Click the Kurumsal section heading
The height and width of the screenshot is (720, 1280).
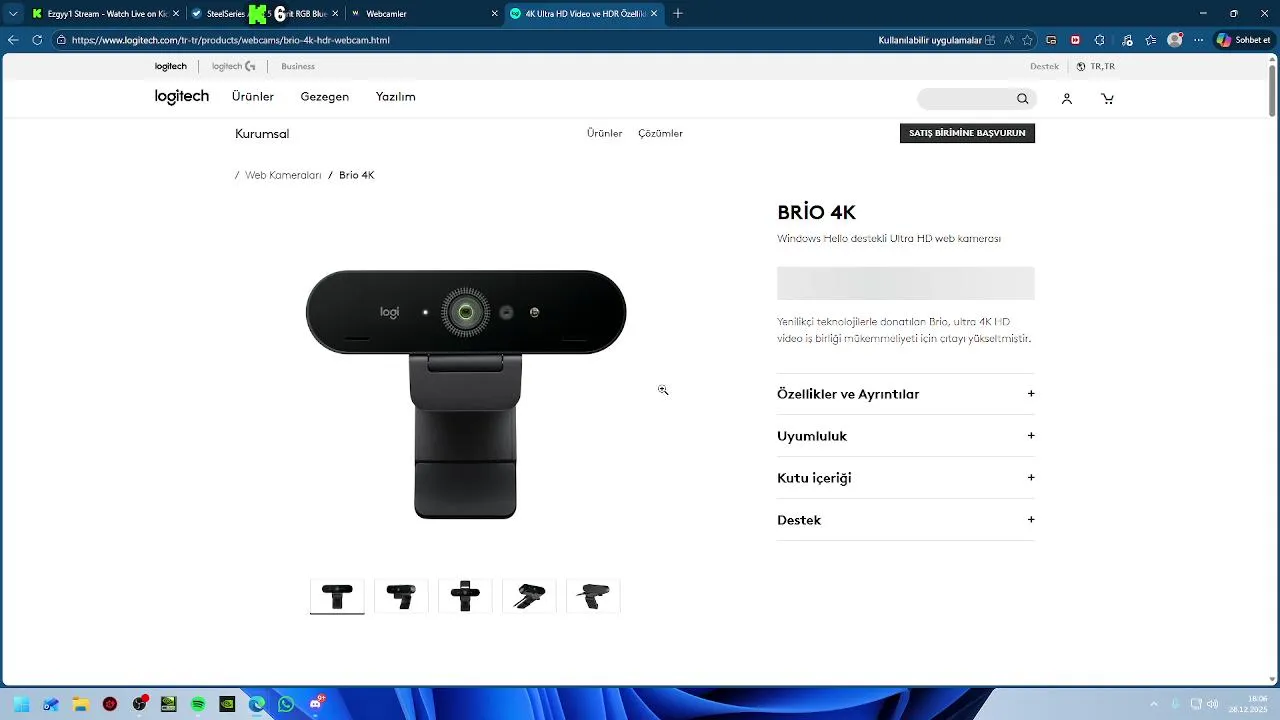point(262,133)
